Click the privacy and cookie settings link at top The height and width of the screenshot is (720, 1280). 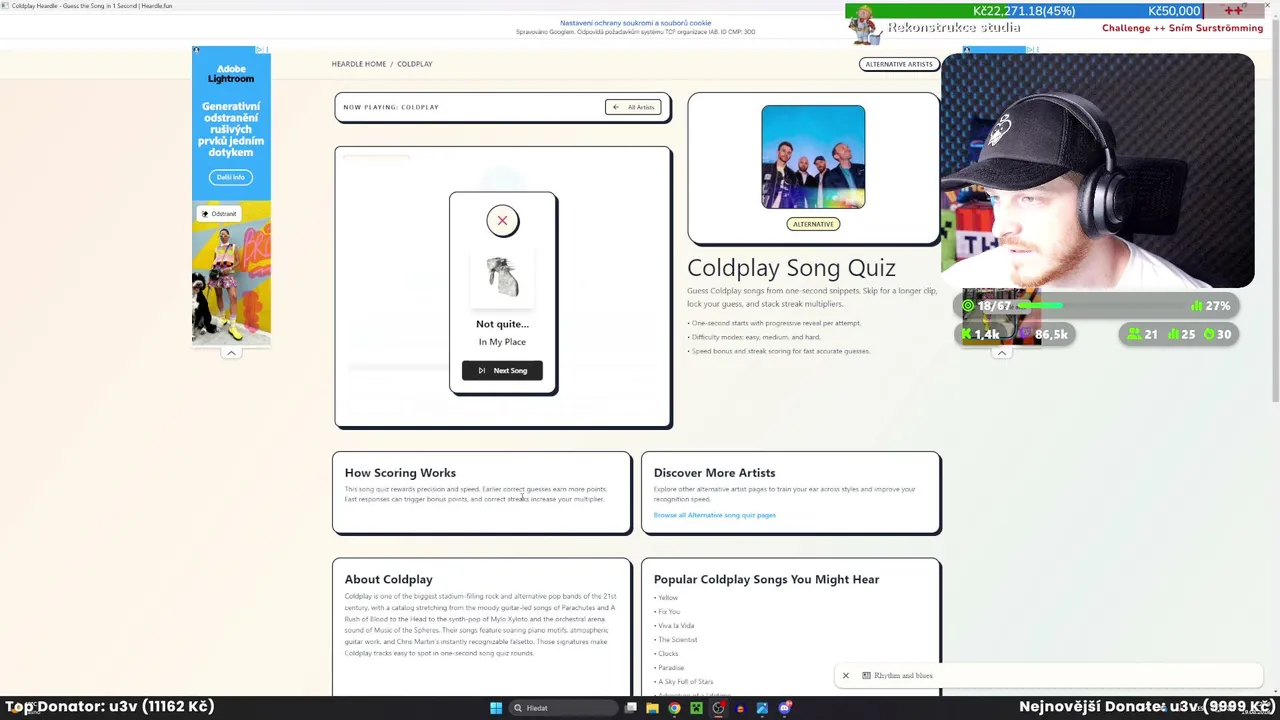635,23
